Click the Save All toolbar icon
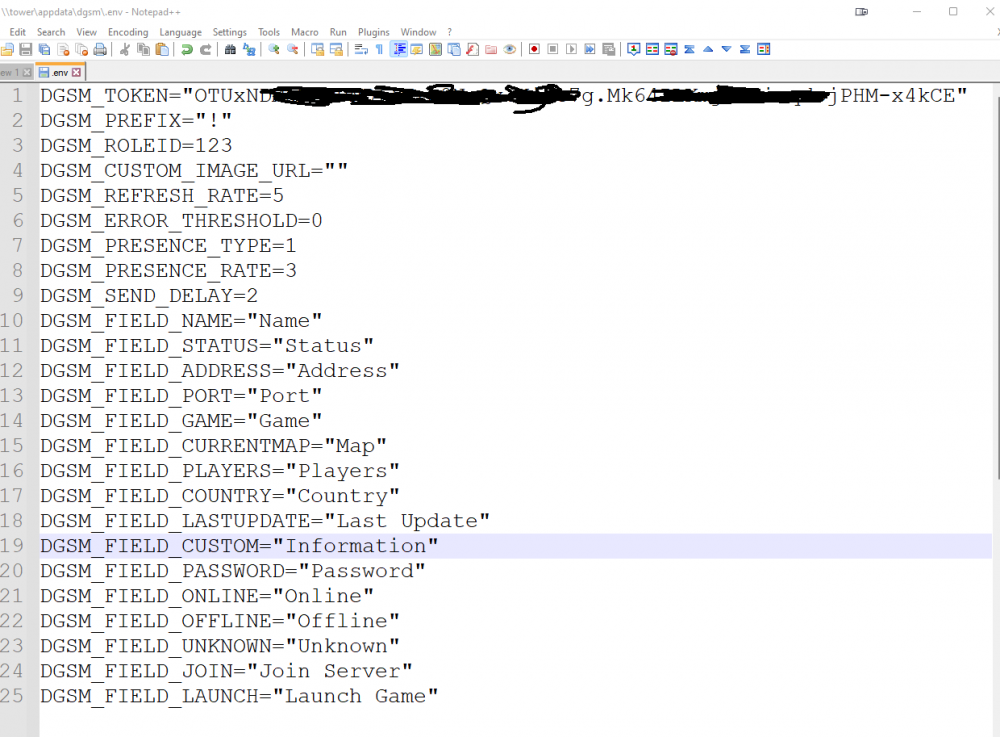Viewport: 1000px width, 737px height. point(45,50)
